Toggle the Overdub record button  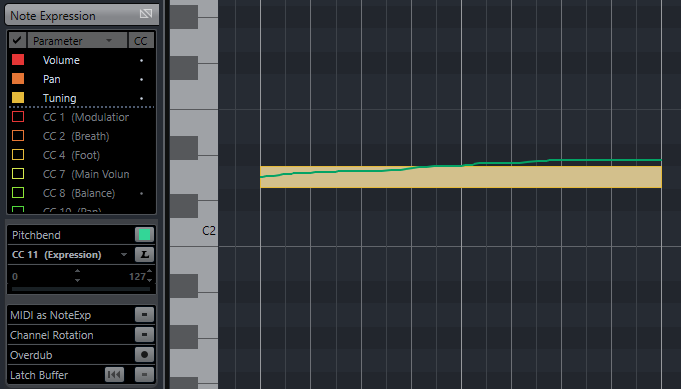[144, 355]
